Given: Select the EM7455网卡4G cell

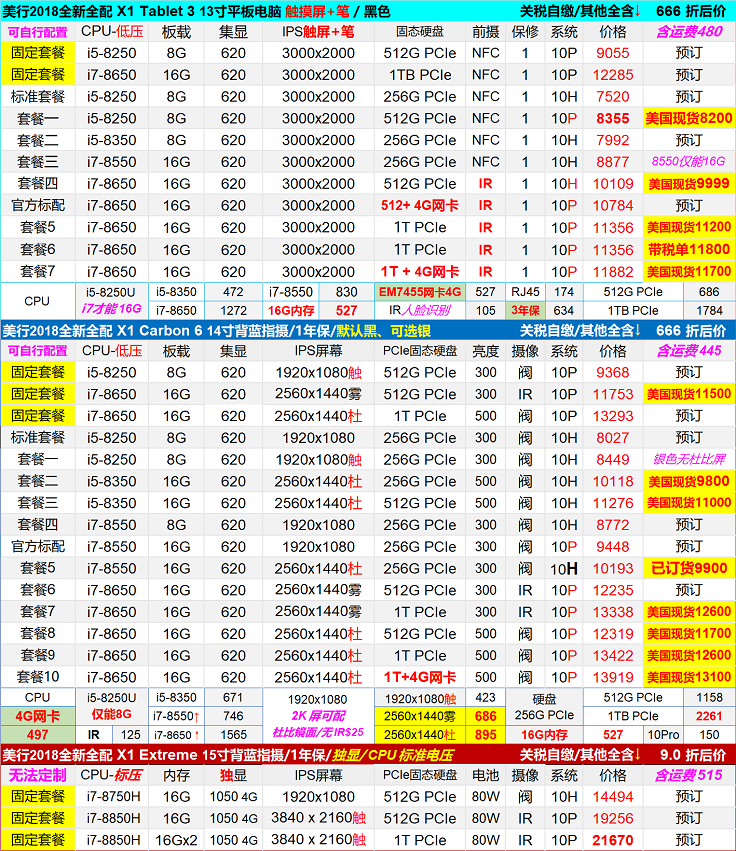Looking at the screenshot, I should point(420,292).
